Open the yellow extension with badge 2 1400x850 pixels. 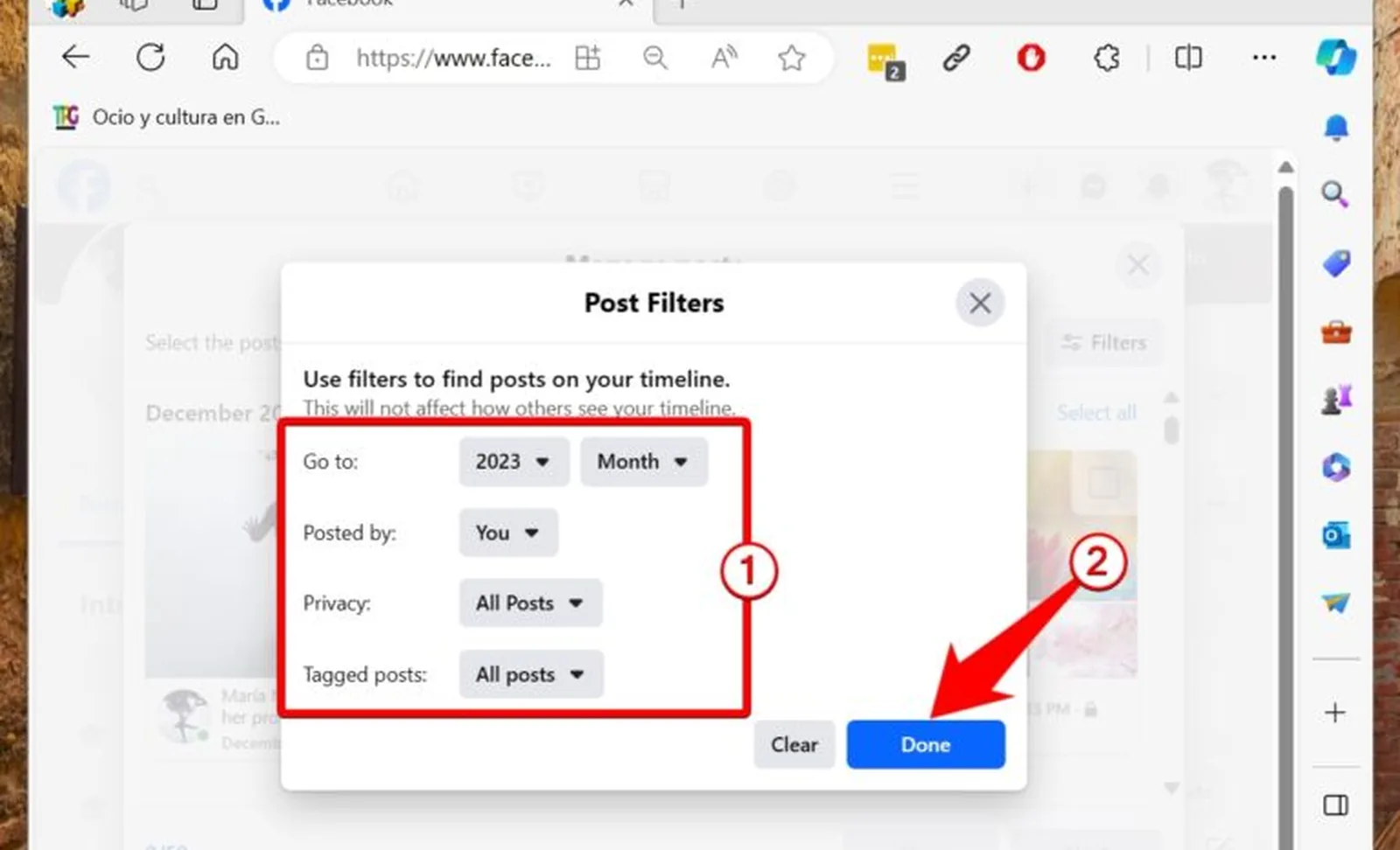coord(885,60)
